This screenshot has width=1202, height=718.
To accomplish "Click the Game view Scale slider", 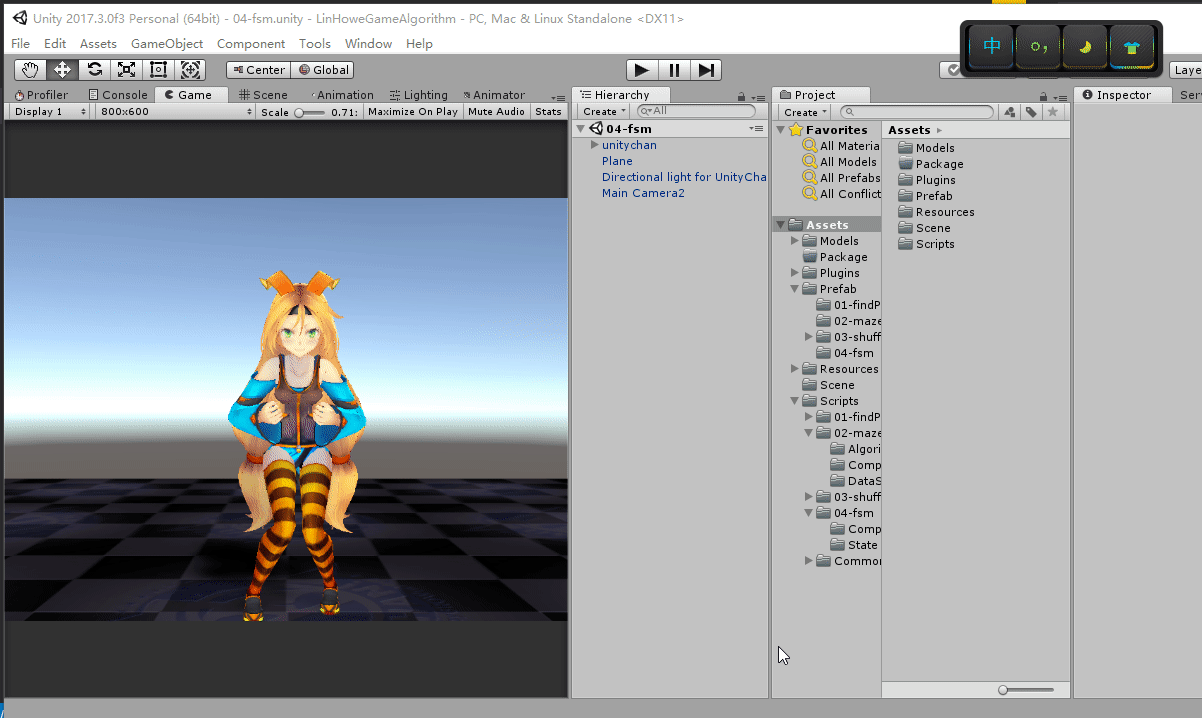I will (x=310, y=112).
